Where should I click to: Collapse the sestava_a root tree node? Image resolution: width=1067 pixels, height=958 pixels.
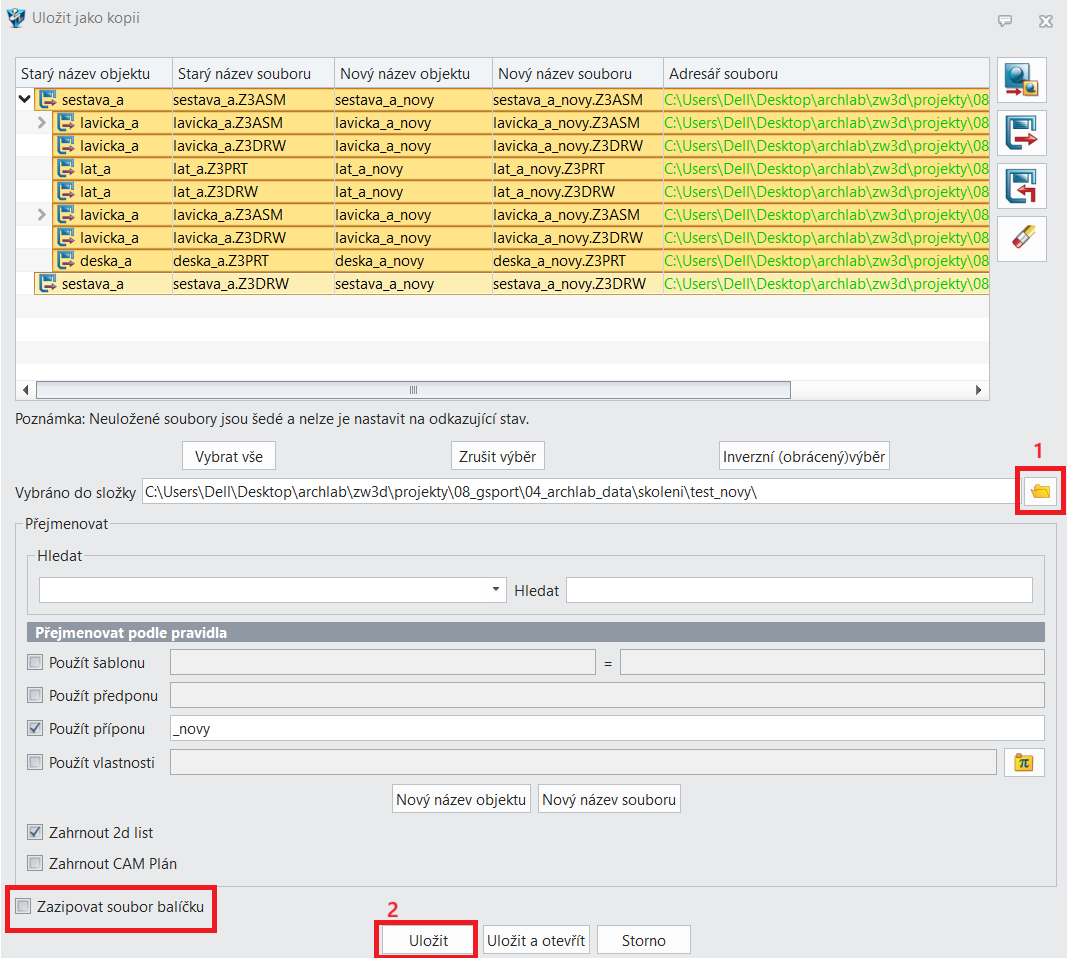coord(24,99)
